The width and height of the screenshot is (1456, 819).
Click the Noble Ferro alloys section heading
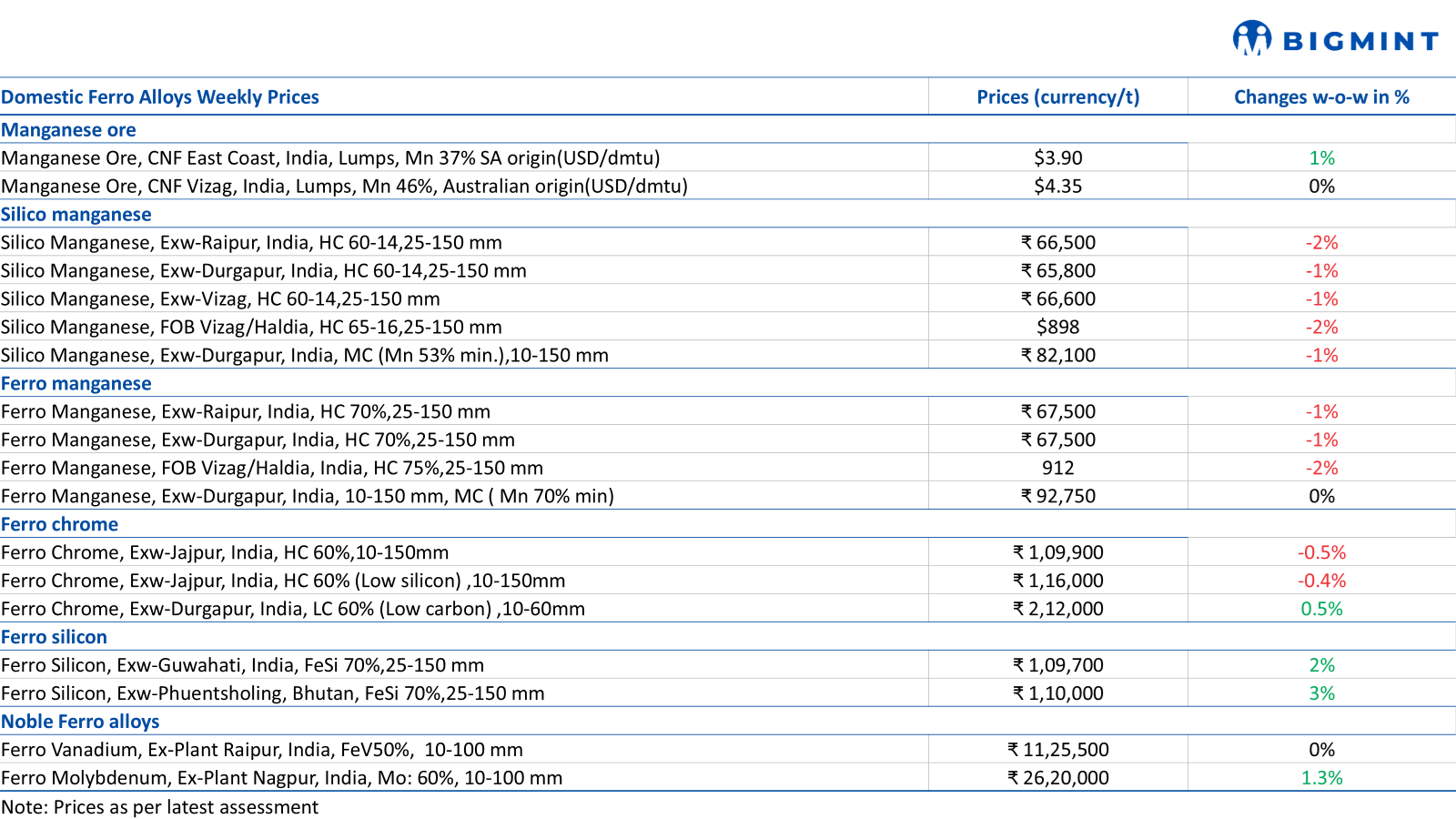click(80, 723)
